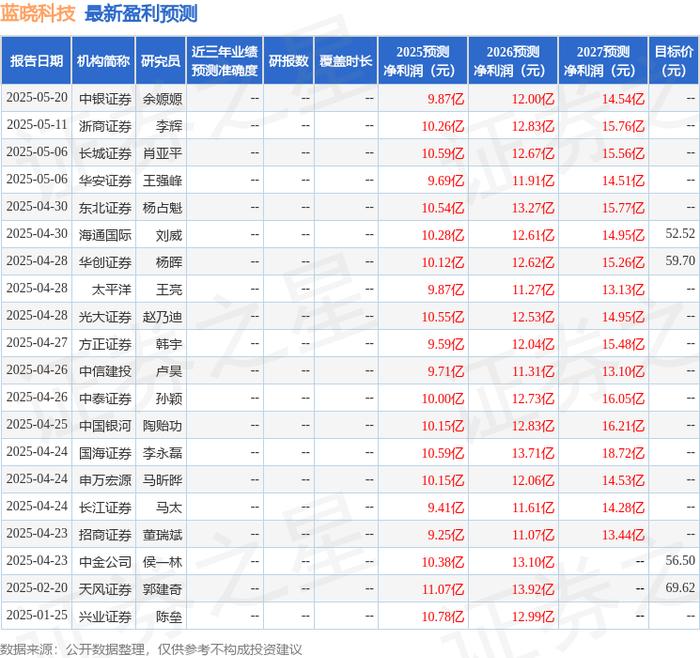Click the 长江证券 institution cell
Viewport: 700px width, 658px height.
(x=105, y=507)
